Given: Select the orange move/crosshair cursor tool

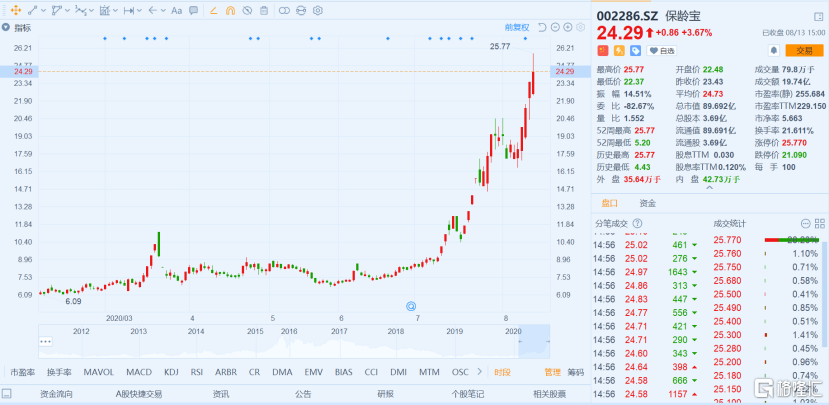Looking at the screenshot, I should coord(15,10).
